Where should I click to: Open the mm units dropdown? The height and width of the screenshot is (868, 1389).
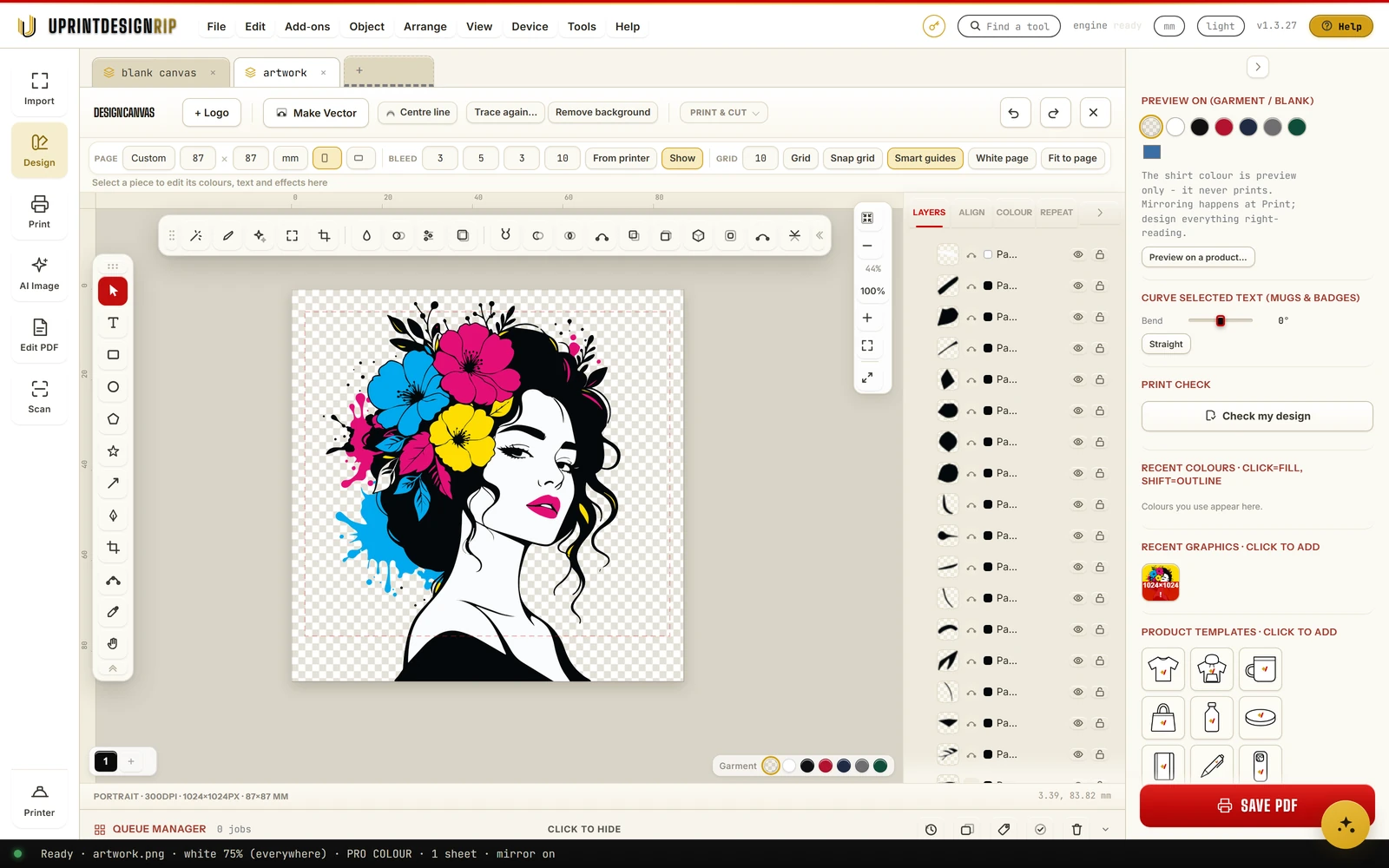click(x=290, y=158)
